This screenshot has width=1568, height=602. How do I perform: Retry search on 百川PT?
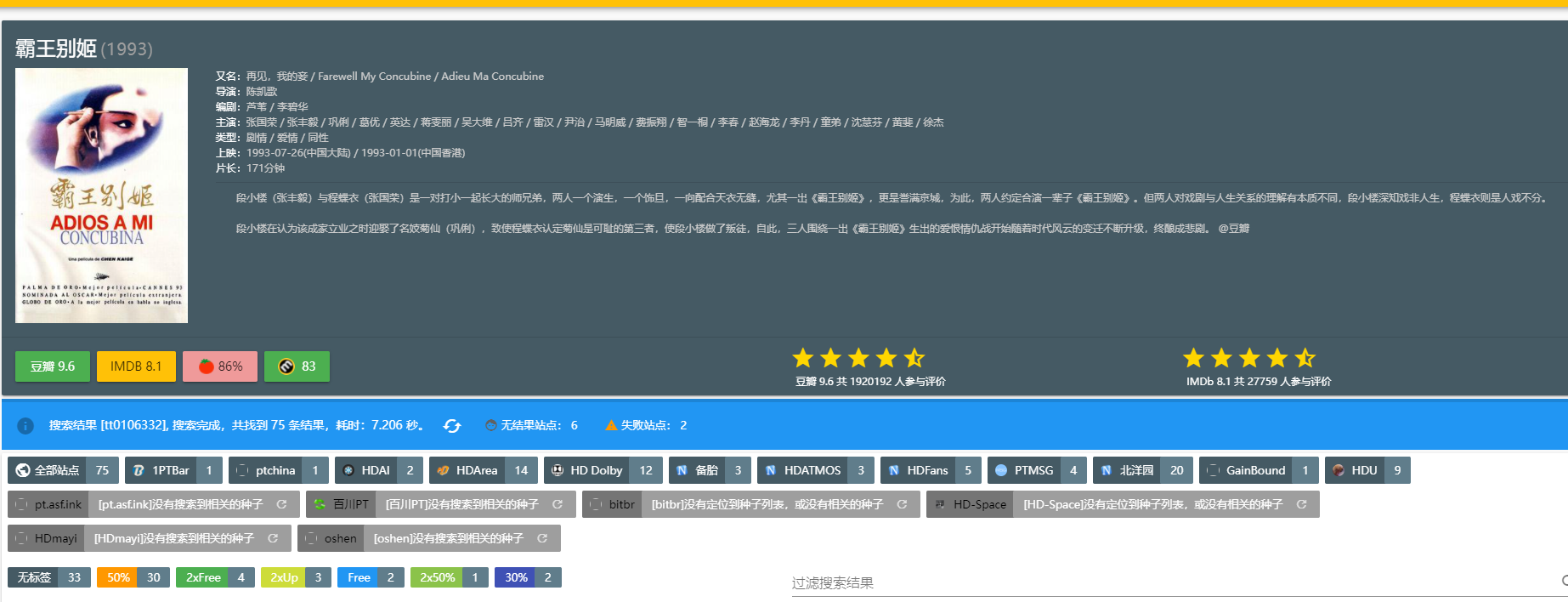(x=558, y=504)
